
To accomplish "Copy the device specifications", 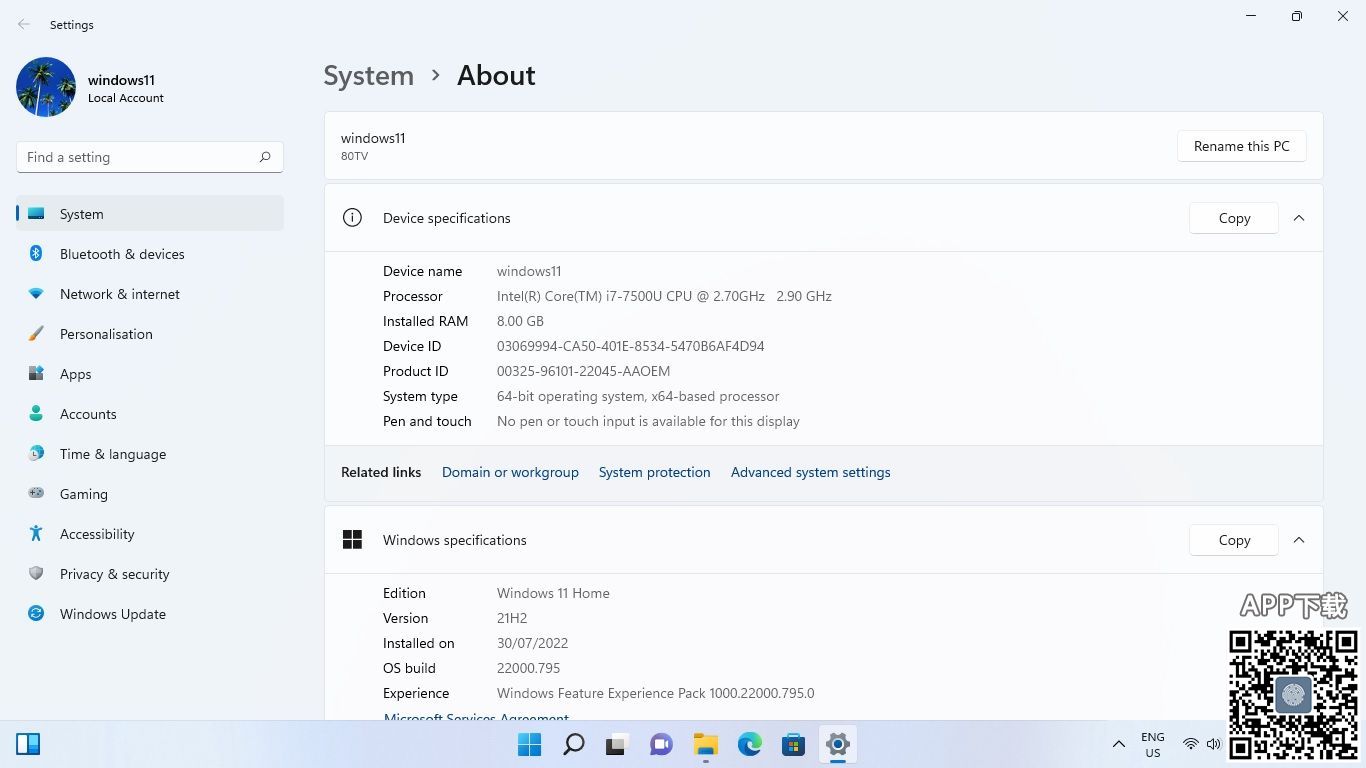I will click(1233, 218).
